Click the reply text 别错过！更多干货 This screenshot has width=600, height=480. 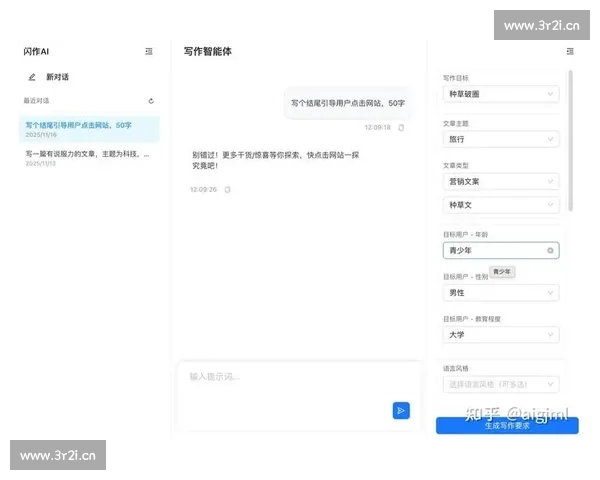[x=276, y=160]
